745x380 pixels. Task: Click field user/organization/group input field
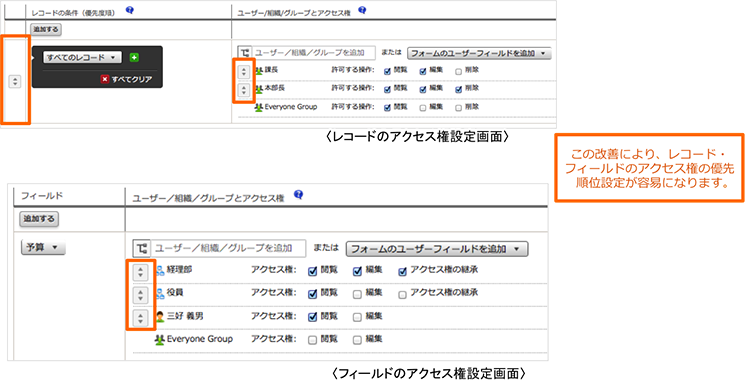point(229,248)
